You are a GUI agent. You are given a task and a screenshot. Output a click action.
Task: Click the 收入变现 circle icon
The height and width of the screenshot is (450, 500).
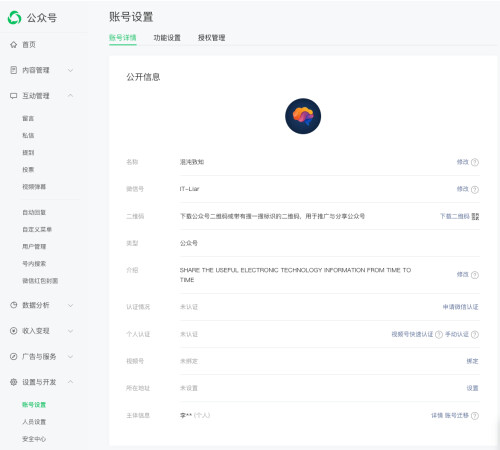(x=13, y=331)
